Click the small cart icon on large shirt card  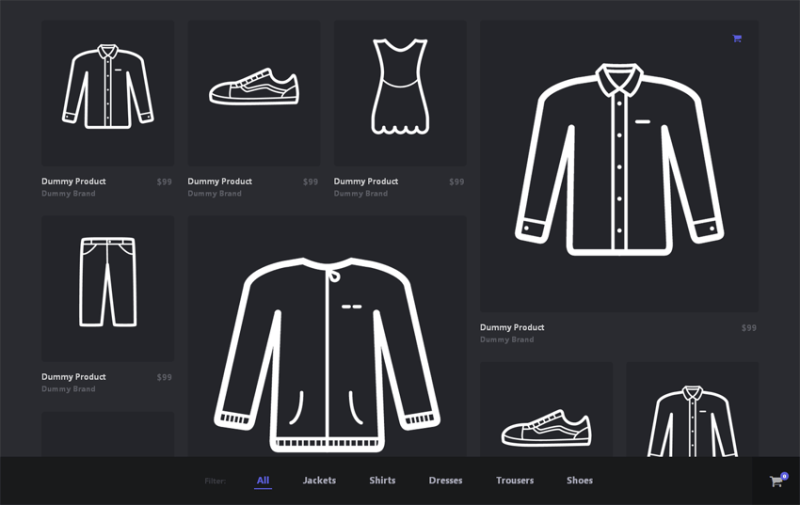(737, 39)
